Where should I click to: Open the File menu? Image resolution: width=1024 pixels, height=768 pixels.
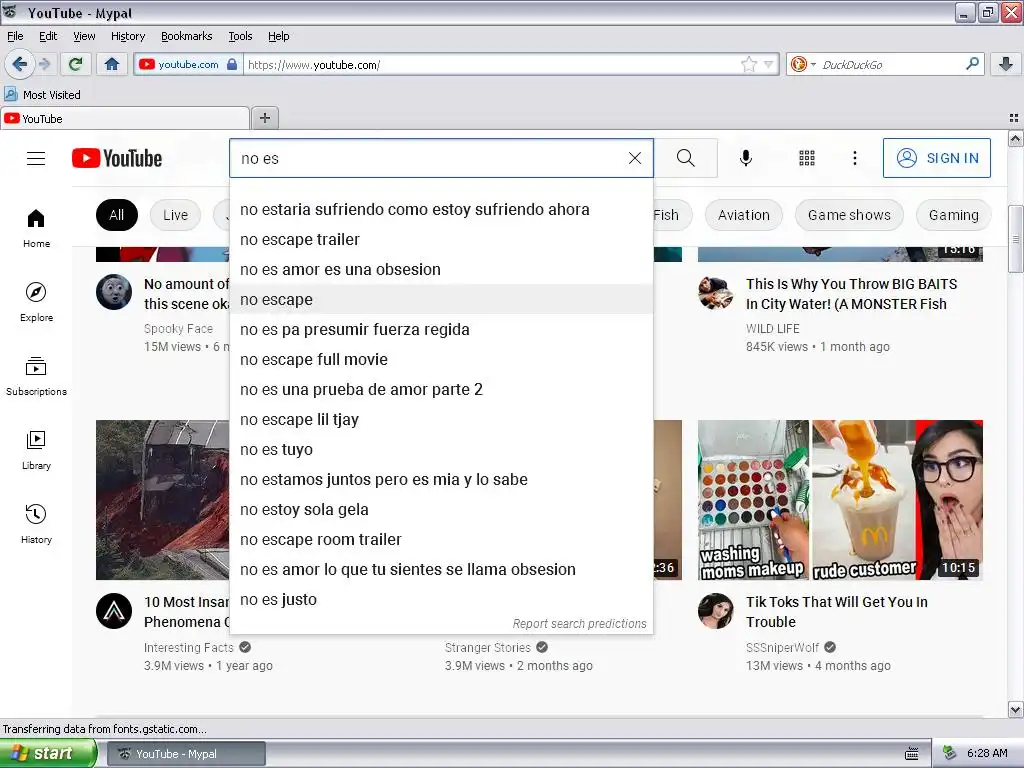coord(15,36)
